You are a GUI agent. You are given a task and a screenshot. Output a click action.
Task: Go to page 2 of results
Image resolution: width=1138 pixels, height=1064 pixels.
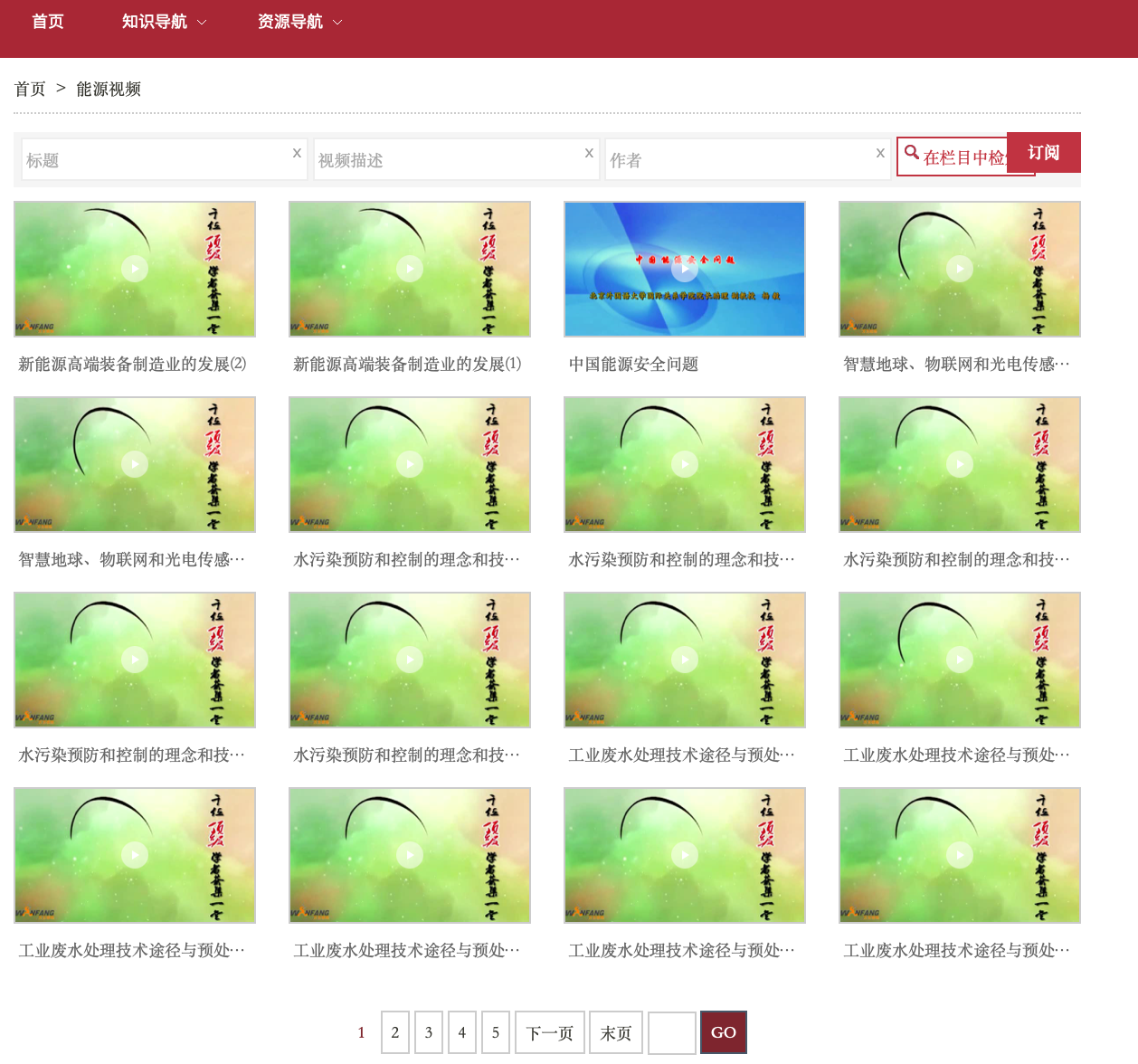[395, 1032]
